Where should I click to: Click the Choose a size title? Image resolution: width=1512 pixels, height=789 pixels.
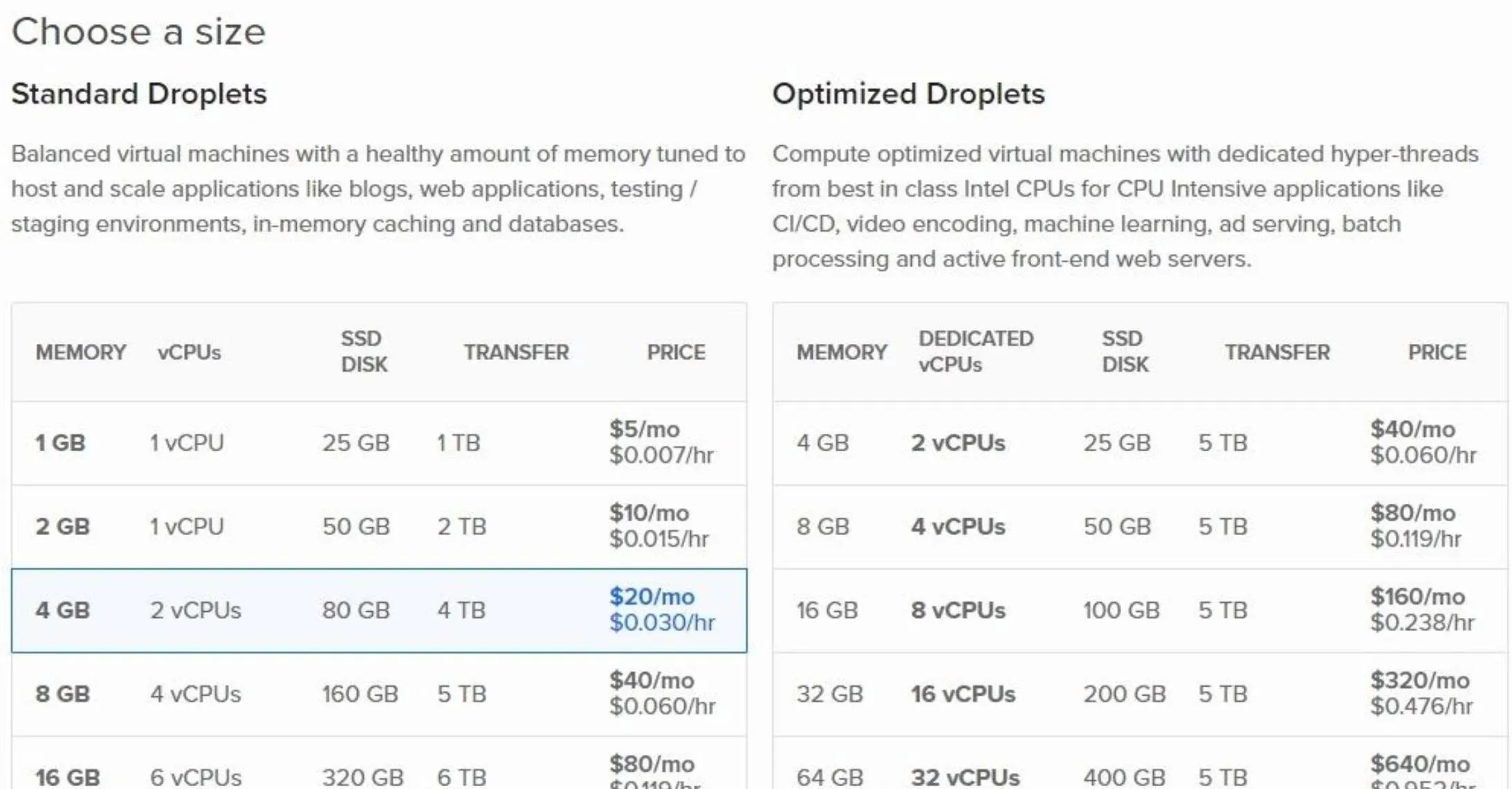point(138,32)
